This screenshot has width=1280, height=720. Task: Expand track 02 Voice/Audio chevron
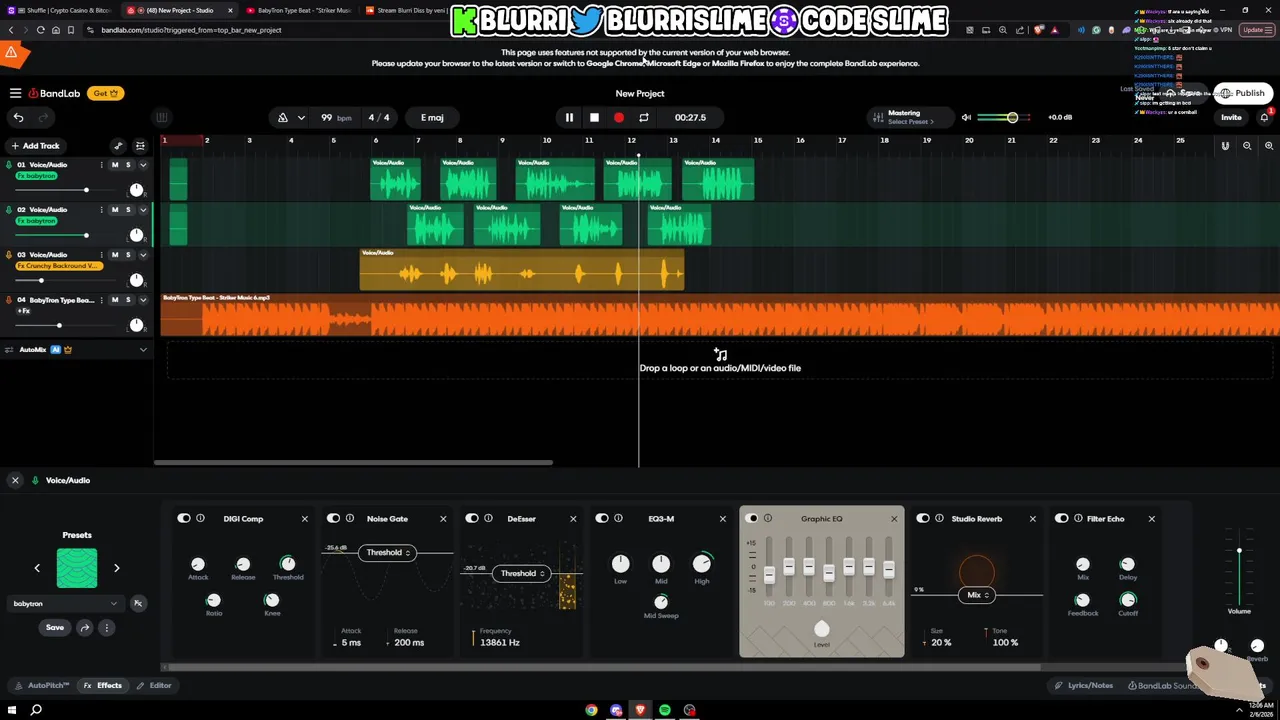143,210
